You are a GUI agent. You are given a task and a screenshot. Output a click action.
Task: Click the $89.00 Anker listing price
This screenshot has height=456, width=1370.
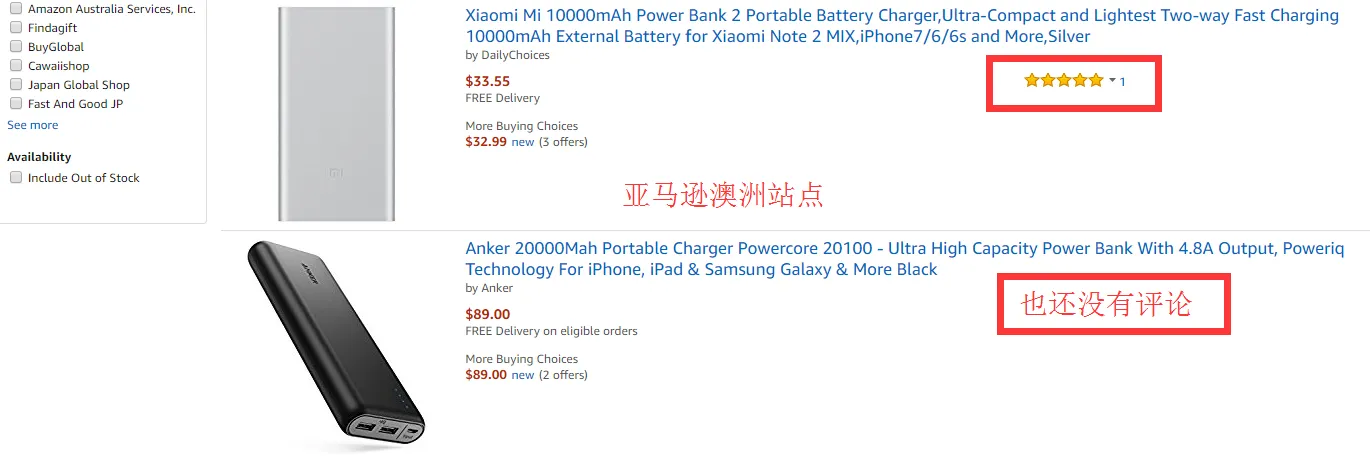tap(488, 314)
